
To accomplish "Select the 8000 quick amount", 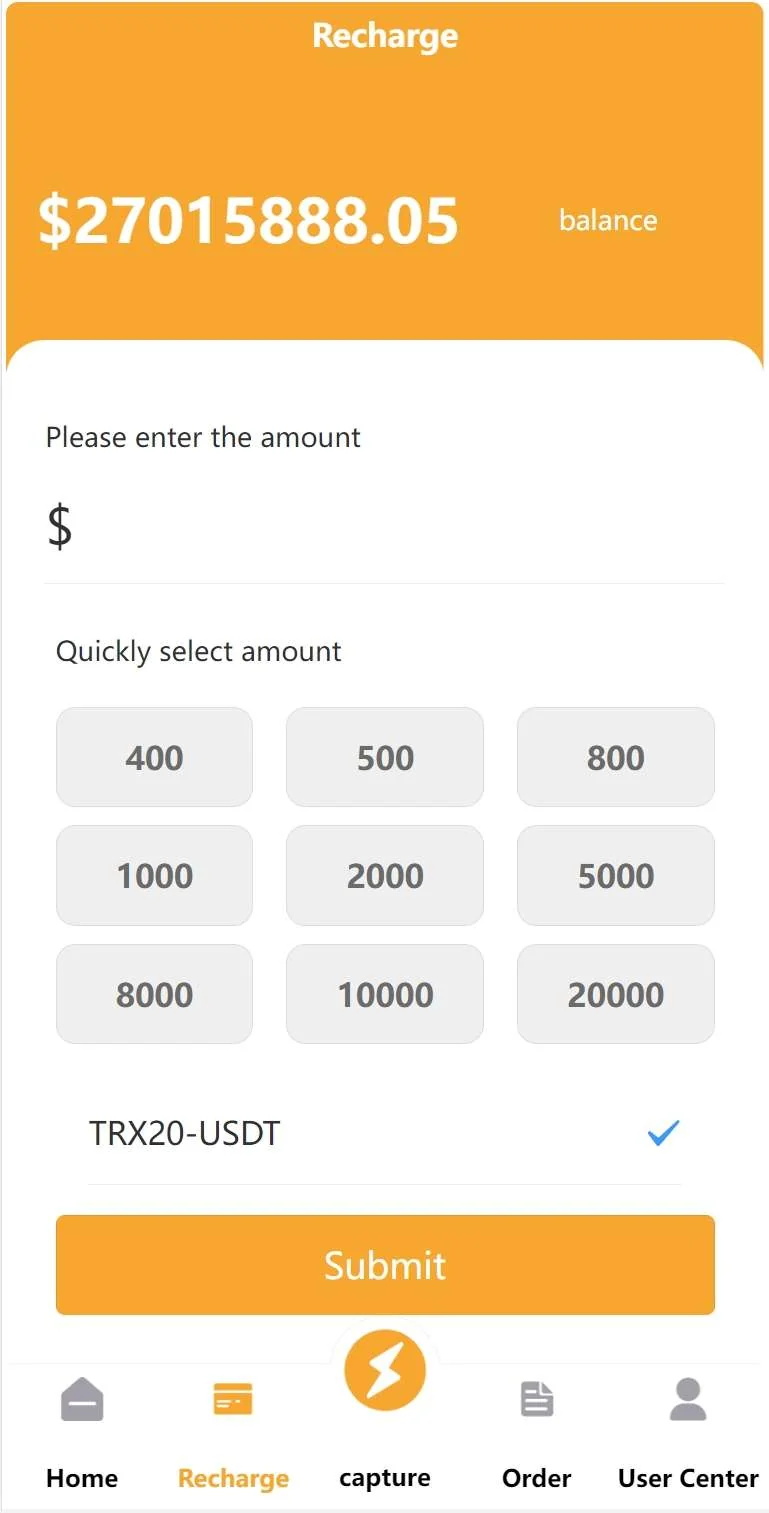I will click(154, 994).
